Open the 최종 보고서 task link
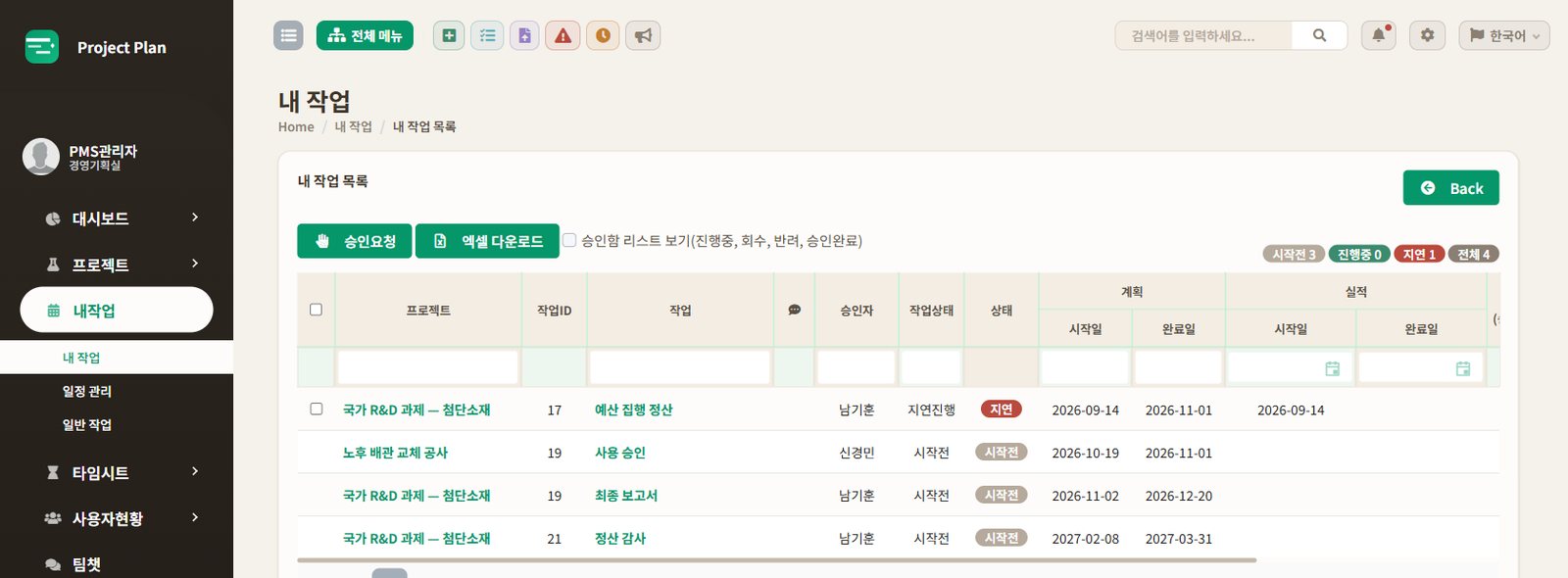The width and height of the screenshot is (1568, 578). 626,496
